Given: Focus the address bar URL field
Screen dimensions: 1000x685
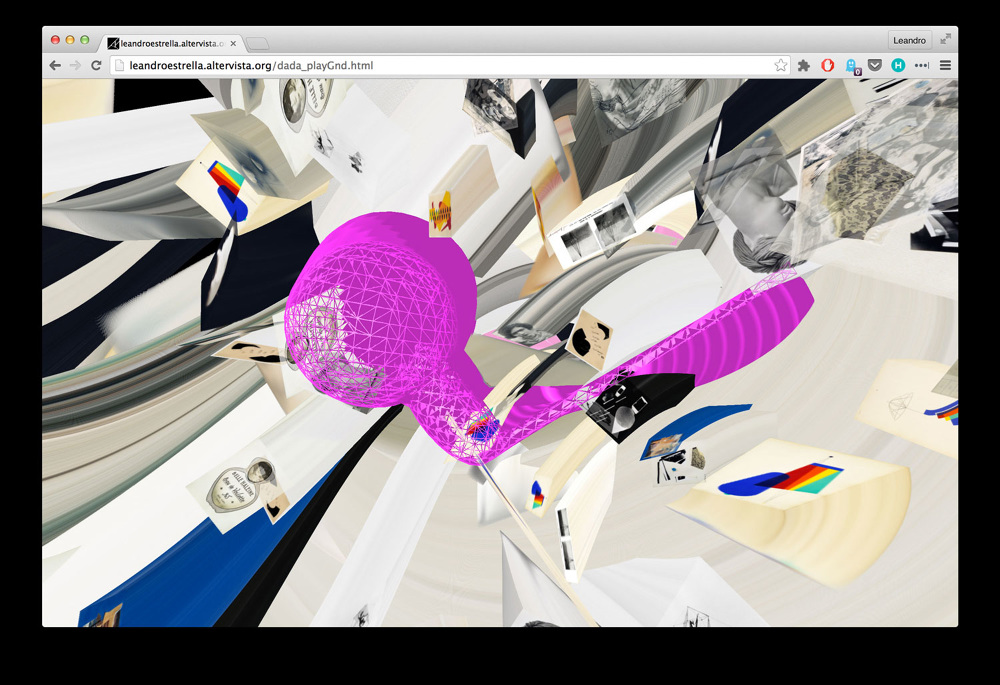Looking at the screenshot, I should pyautogui.click(x=450, y=65).
